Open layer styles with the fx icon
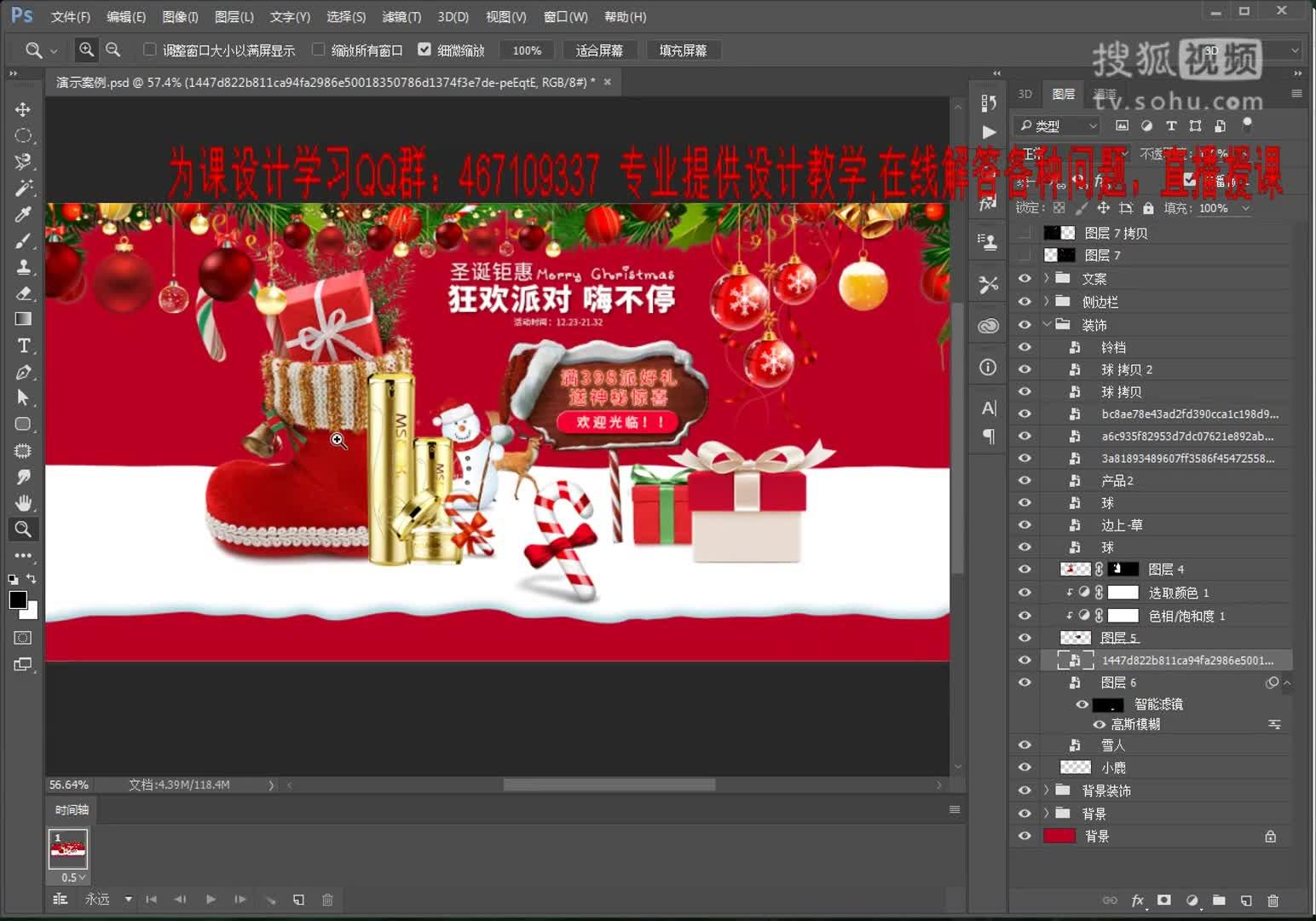The width and height of the screenshot is (1316, 921). (1138, 900)
